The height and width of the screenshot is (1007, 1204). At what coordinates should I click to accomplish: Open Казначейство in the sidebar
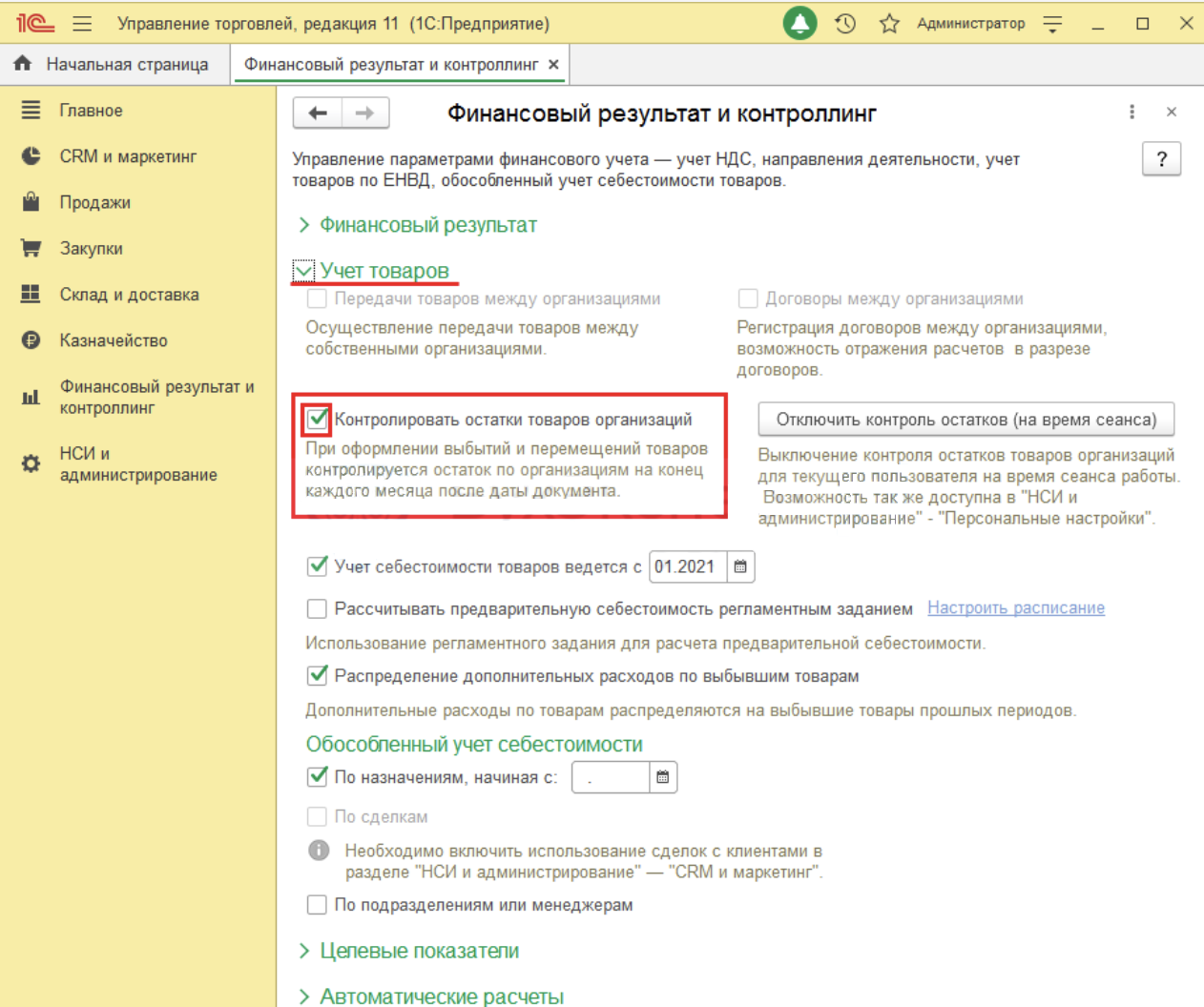click(x=113, y=340)
